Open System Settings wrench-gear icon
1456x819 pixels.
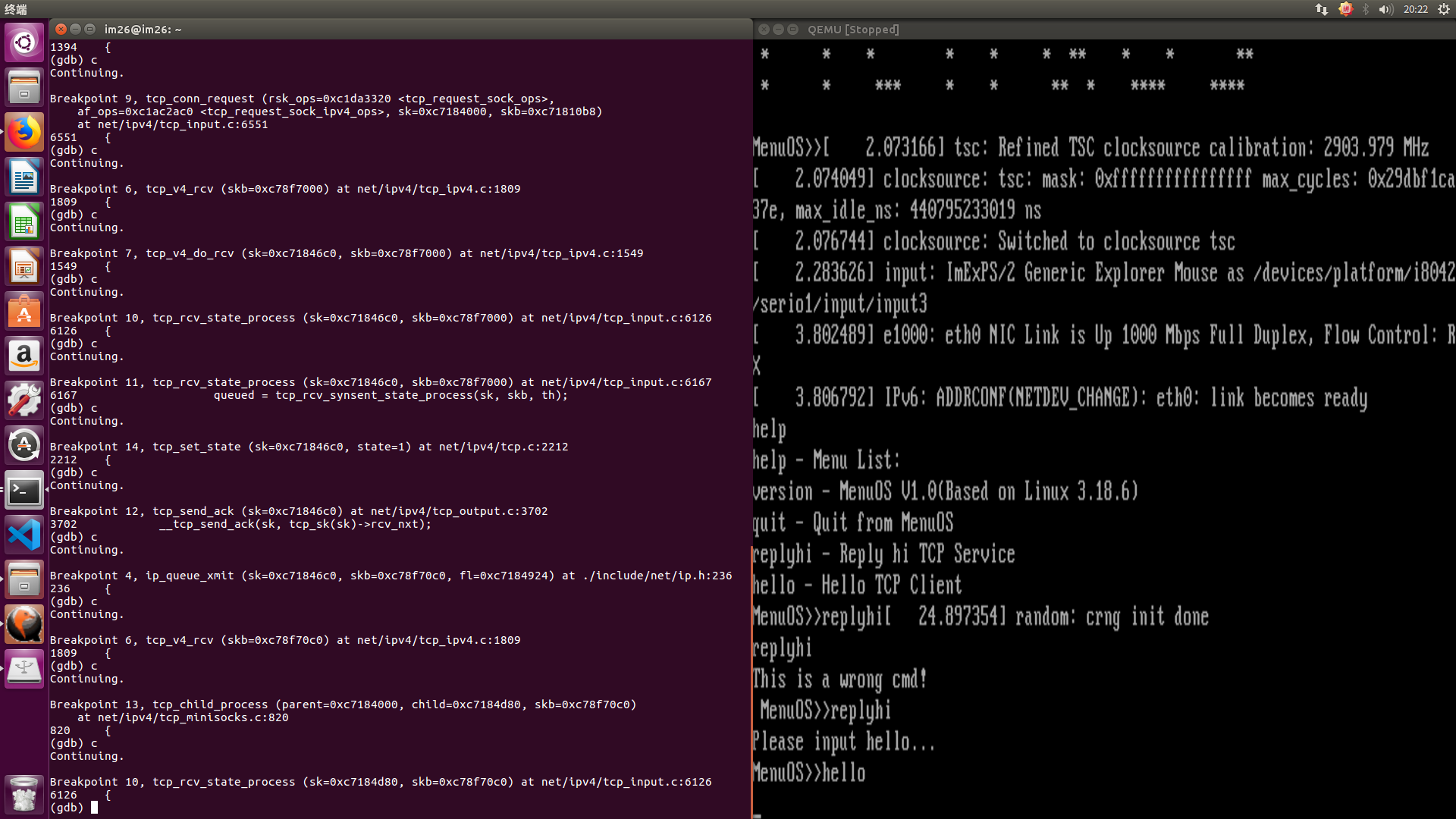[24, 400]
